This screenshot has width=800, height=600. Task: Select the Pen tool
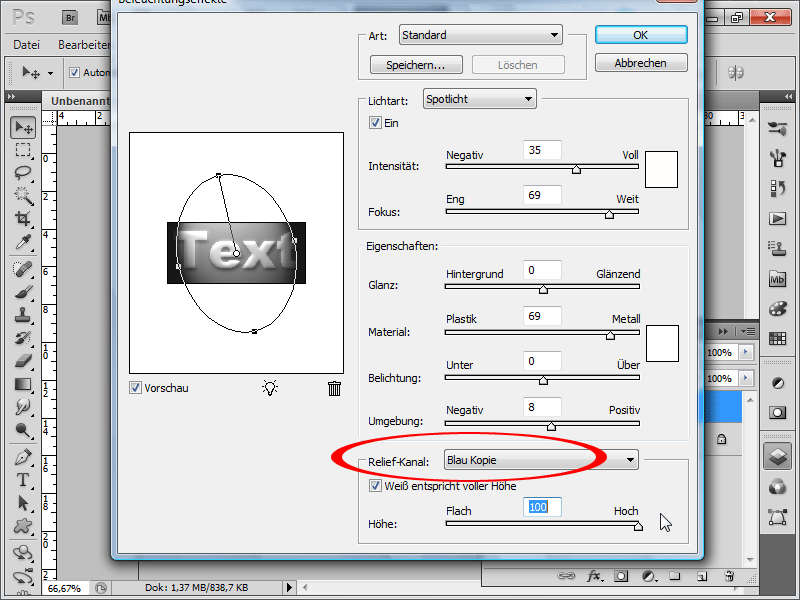coord(23,457)
